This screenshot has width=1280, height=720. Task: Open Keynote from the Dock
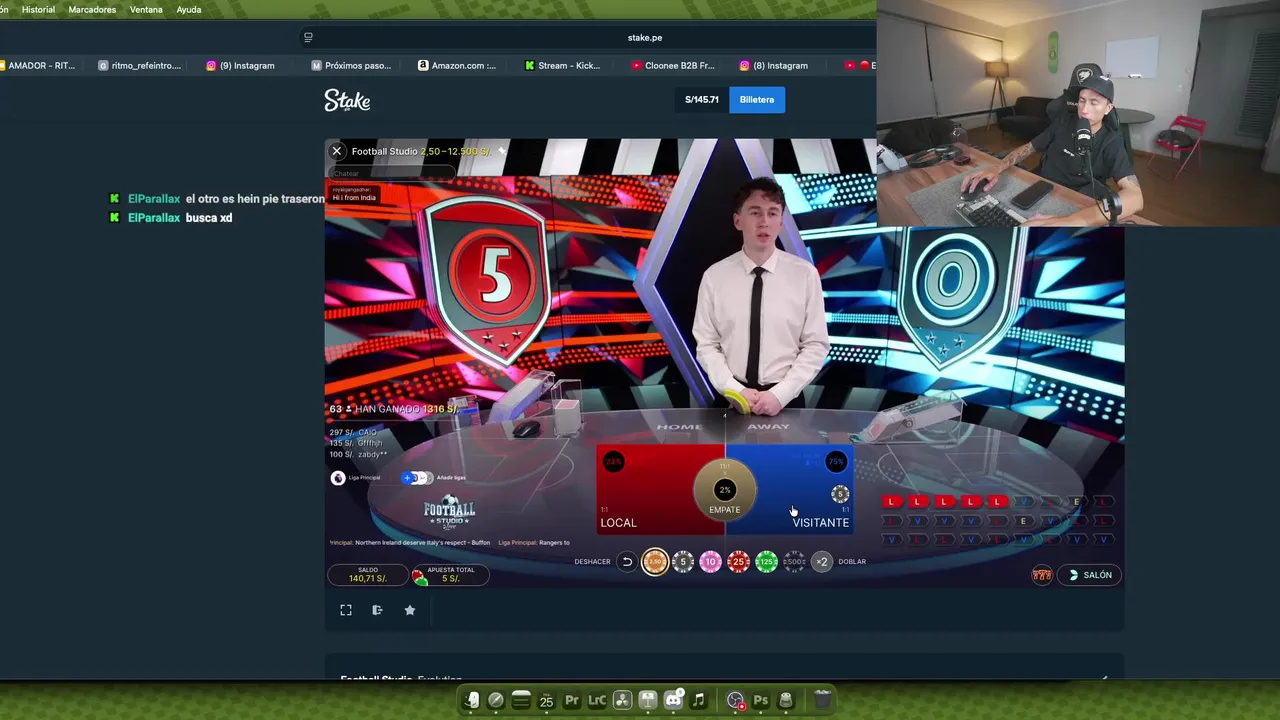click(647, 700)
